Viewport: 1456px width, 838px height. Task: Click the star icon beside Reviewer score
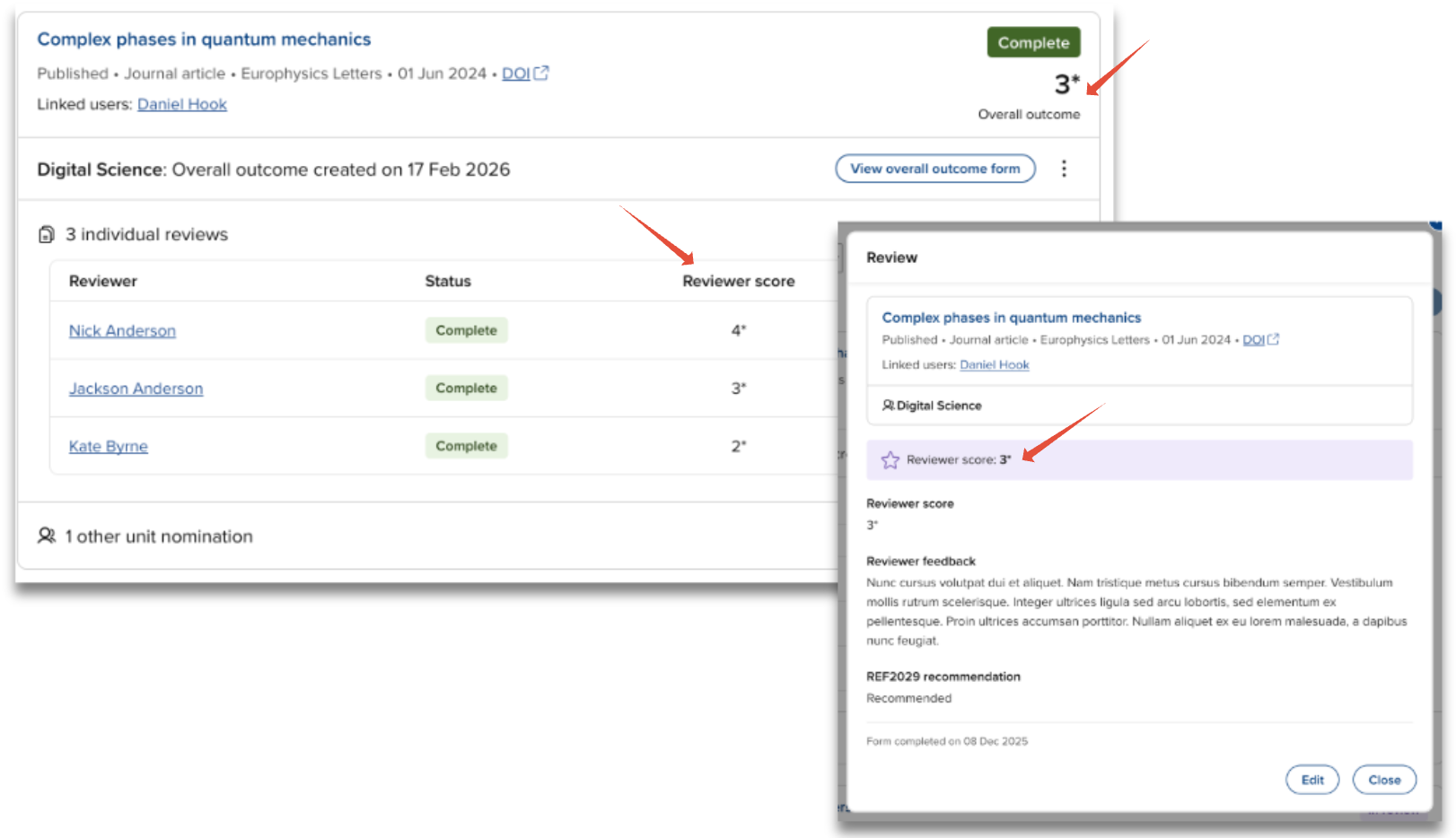[890, 460]
